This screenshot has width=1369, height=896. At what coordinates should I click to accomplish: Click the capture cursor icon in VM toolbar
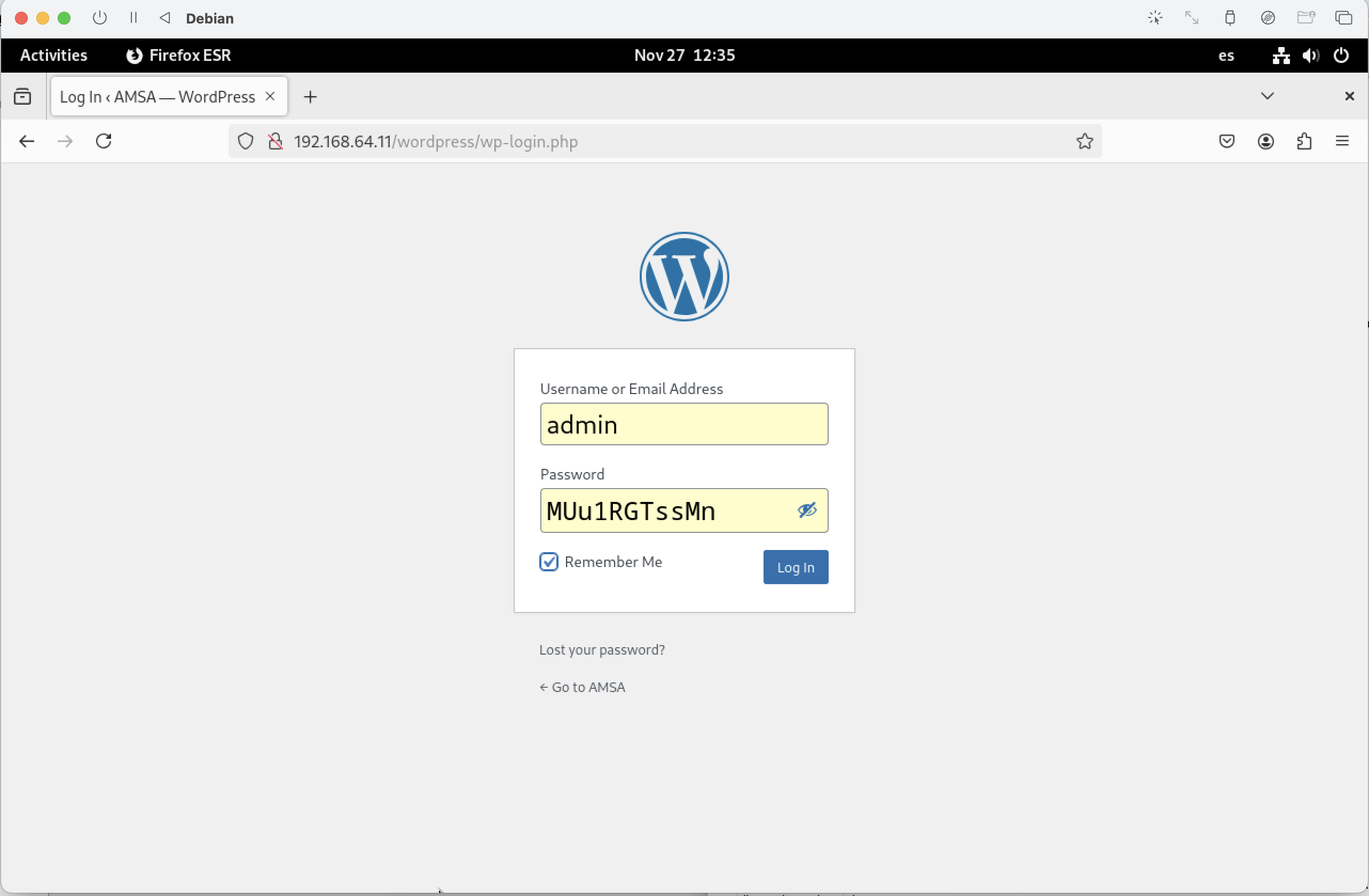[x=1155, y=18]
